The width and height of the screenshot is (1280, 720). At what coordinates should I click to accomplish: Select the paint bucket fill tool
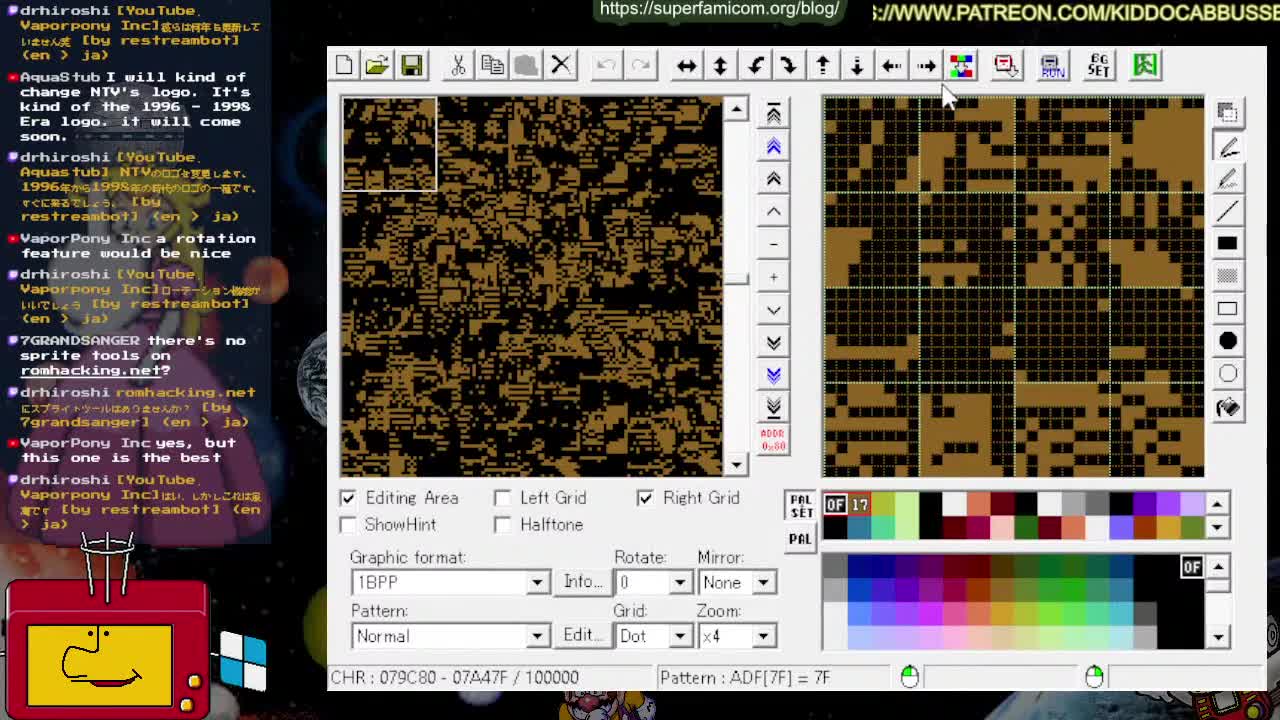(1228, 407)
